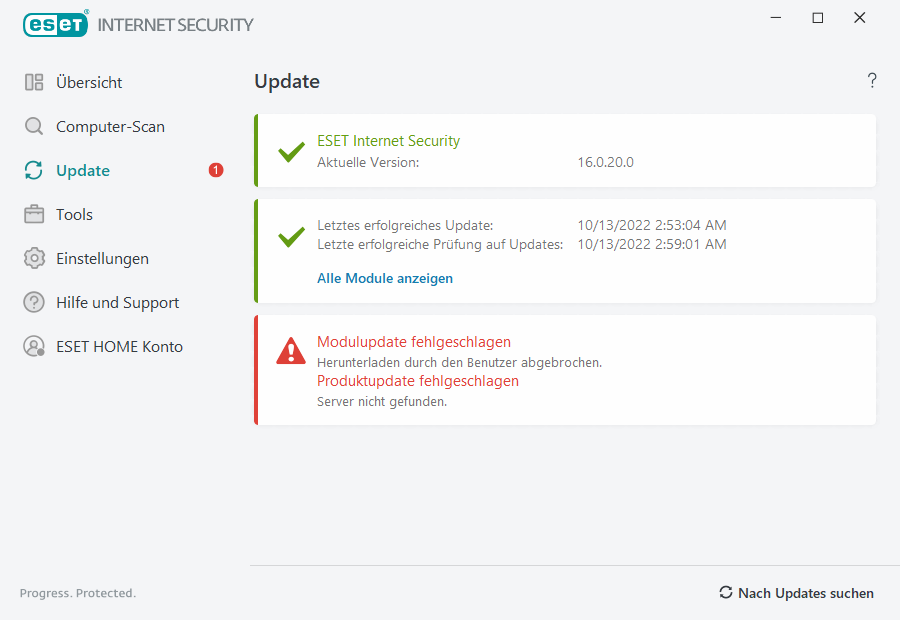900x620 pixels.
Task: Go to the Computer-Scan section
Action: coord(110,127)
